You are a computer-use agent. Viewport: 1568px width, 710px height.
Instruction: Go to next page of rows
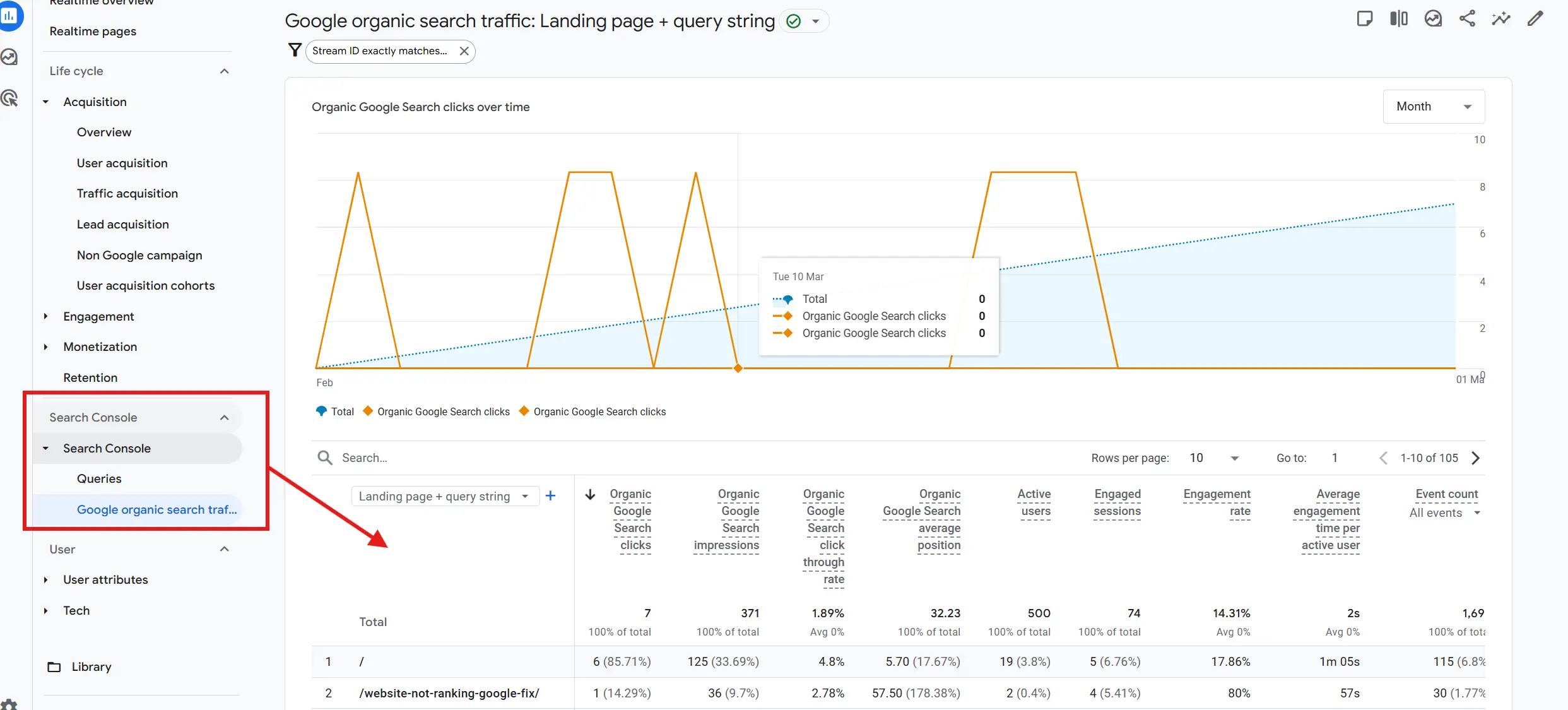[1475, 458]
